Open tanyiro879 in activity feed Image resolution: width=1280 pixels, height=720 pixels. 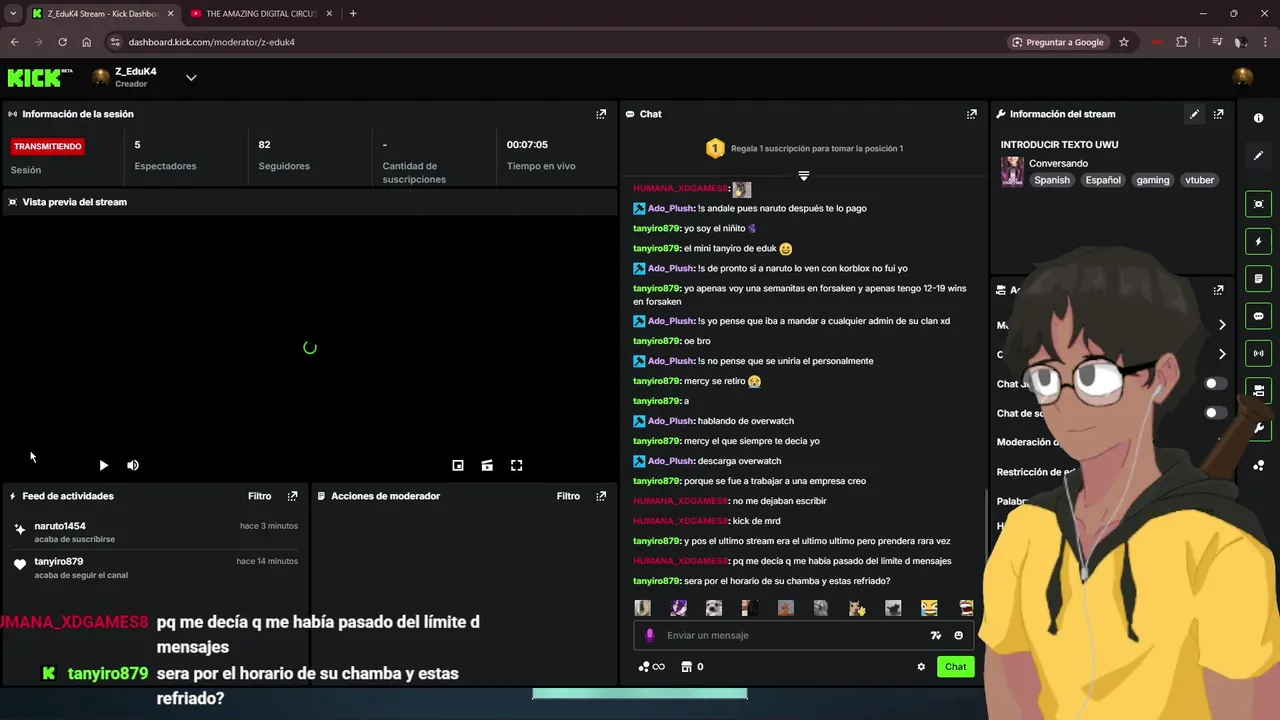click(x=59, y=562)
